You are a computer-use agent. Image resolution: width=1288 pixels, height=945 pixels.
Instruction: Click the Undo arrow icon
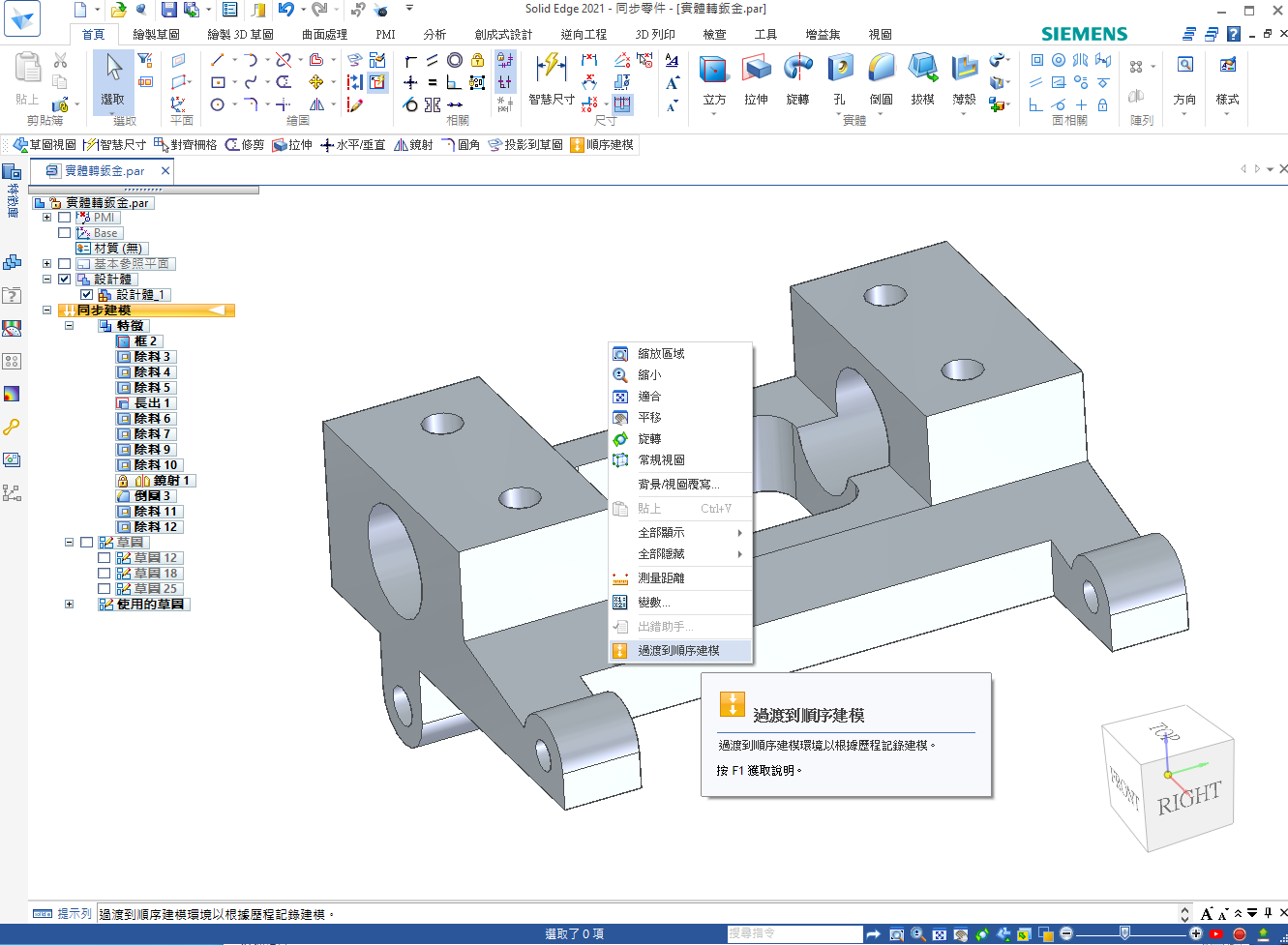click(x=285, y=10)
